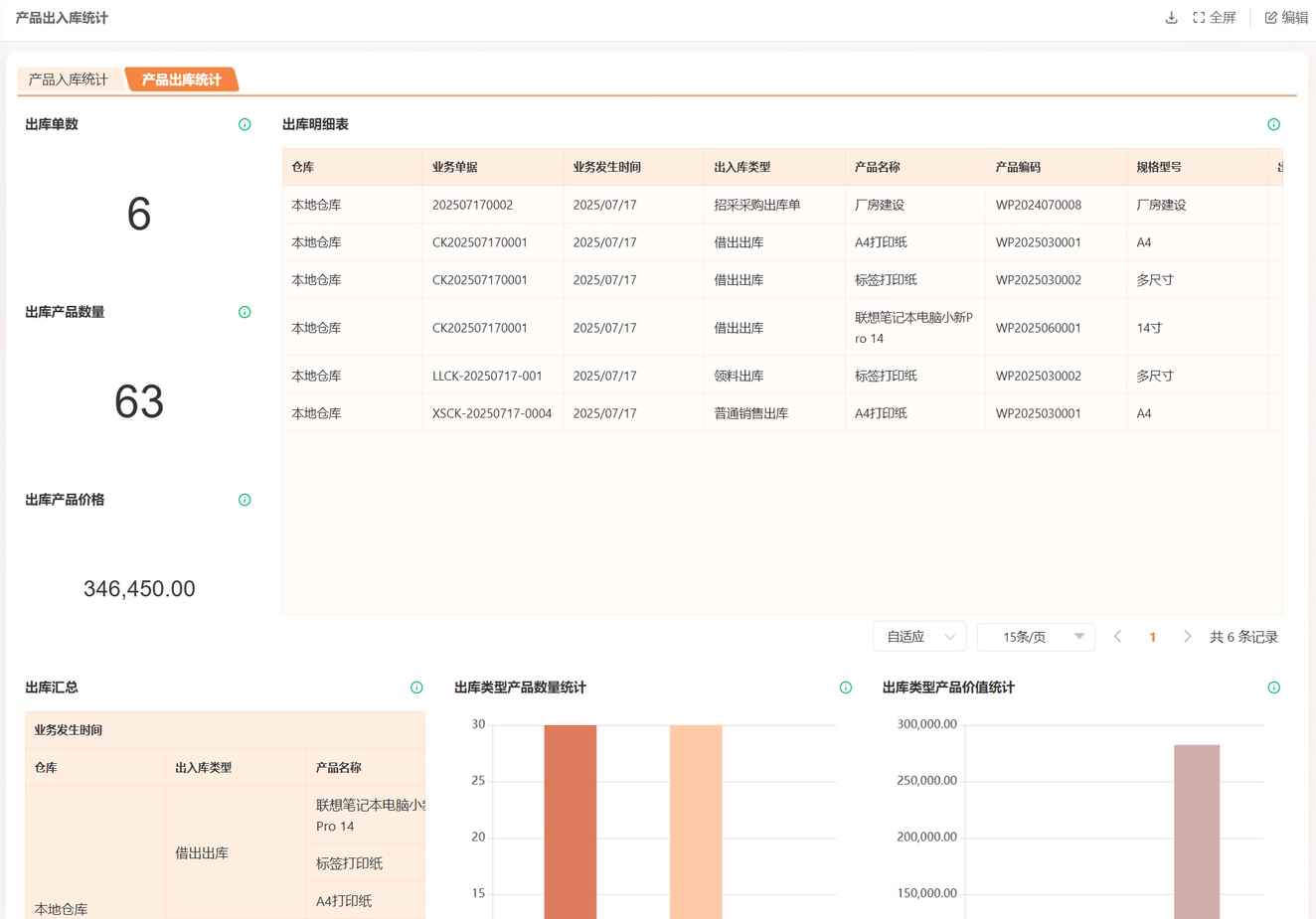
Task: Click the 业务单据 column header
Action: point(455,167)
